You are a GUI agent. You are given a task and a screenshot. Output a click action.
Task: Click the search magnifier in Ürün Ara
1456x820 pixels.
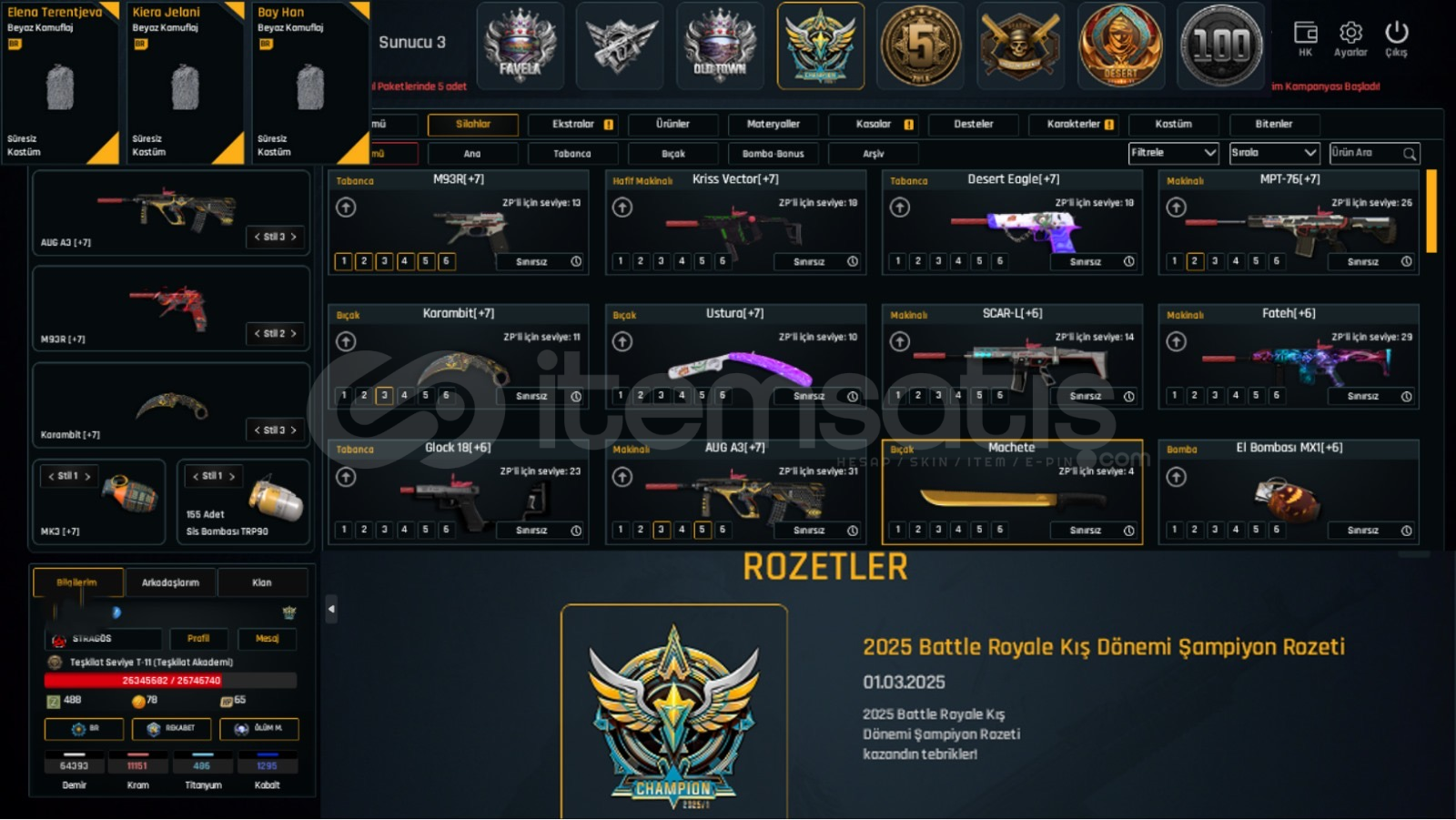(x=1409, y=154)
